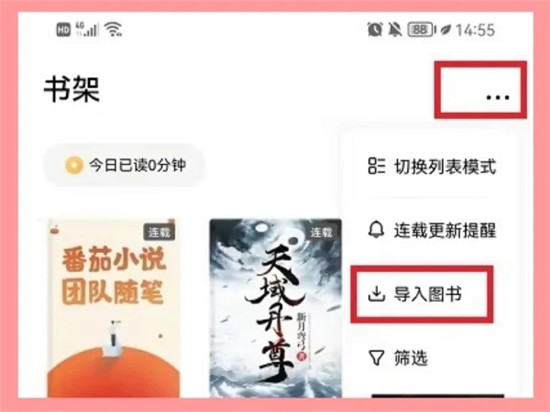Tap the 书架 page title
The width and height of the screenshot is (550, 412).
point(72,89)
